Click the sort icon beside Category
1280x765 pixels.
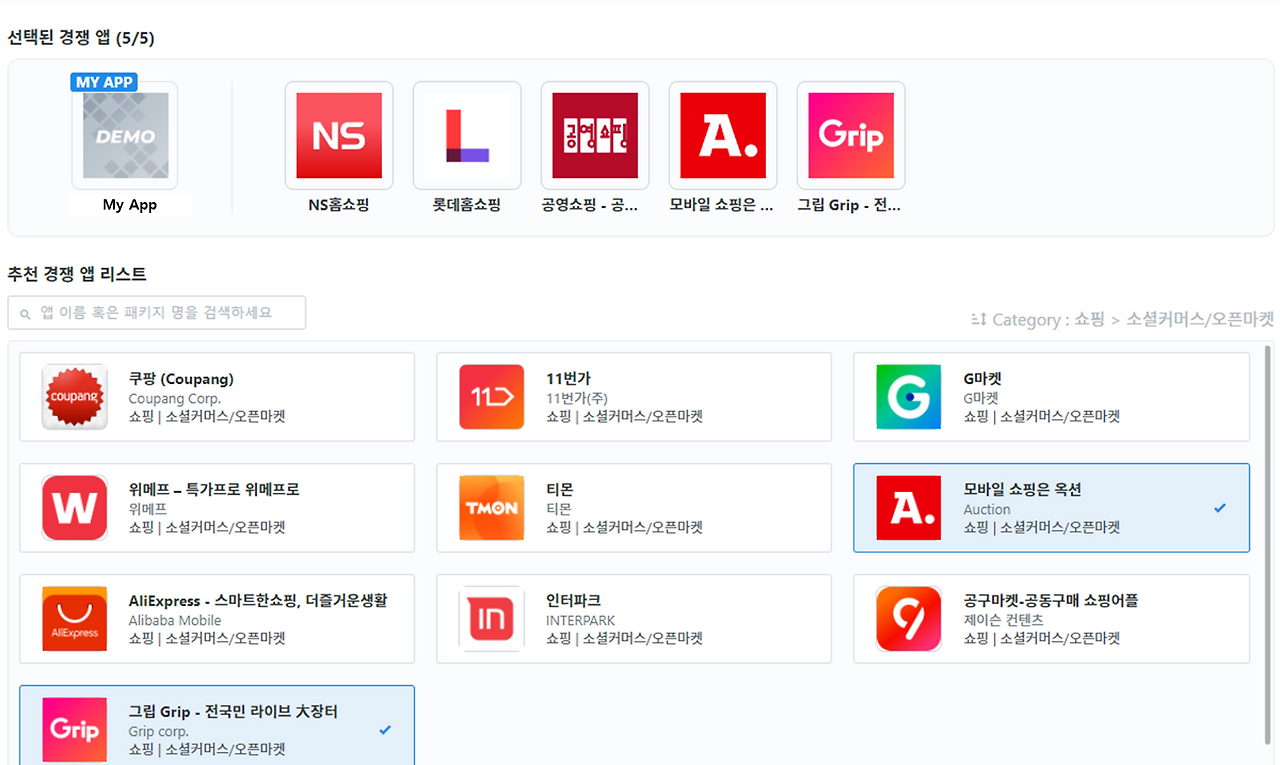pyautogui.click(x=979, y=320)
